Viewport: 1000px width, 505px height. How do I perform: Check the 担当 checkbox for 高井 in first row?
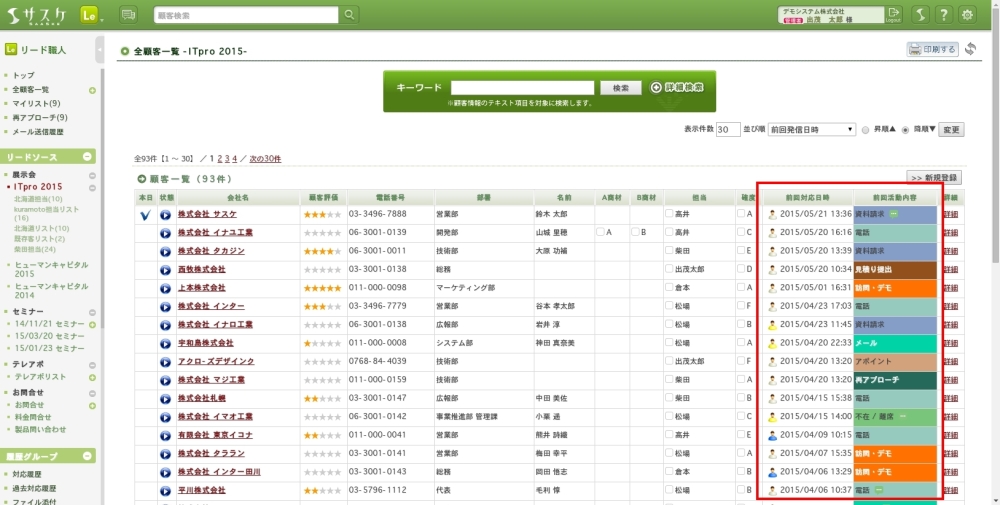(669, 214)
